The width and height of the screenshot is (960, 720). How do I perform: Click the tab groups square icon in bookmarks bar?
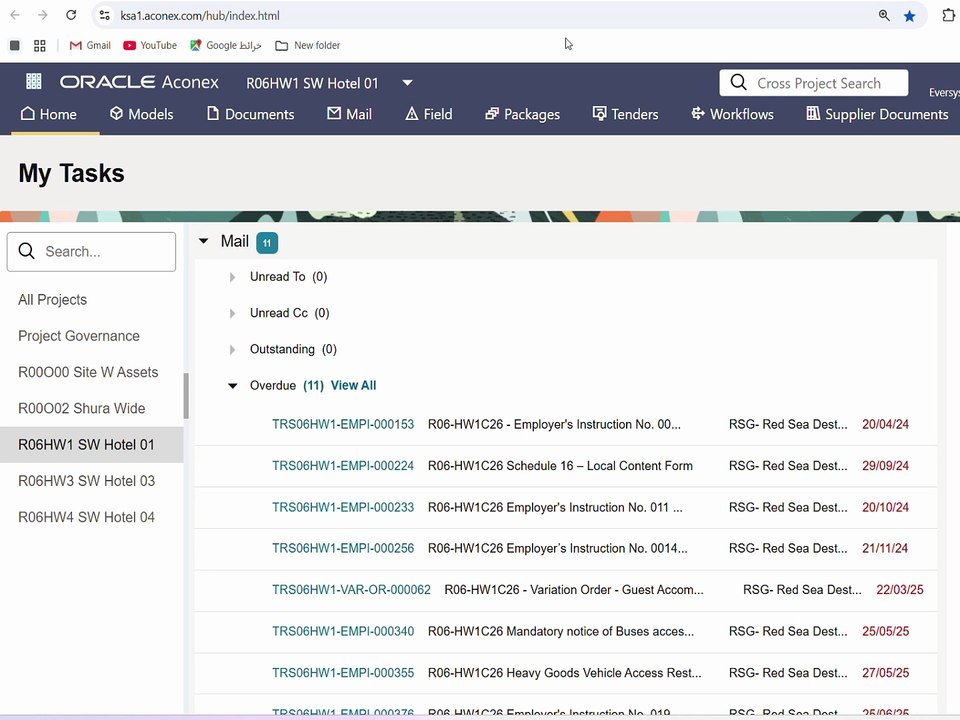[15, 45]
